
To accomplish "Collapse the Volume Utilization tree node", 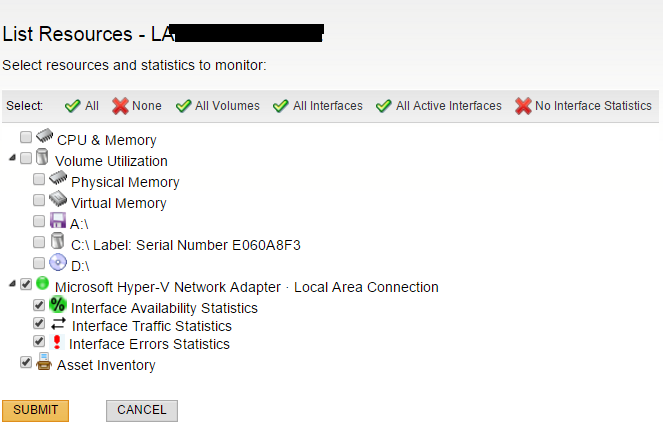I will [x=12, y=159].
